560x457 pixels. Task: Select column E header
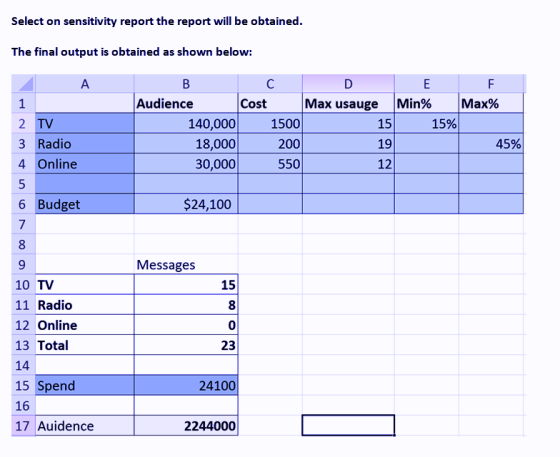(x=426, y=84)
